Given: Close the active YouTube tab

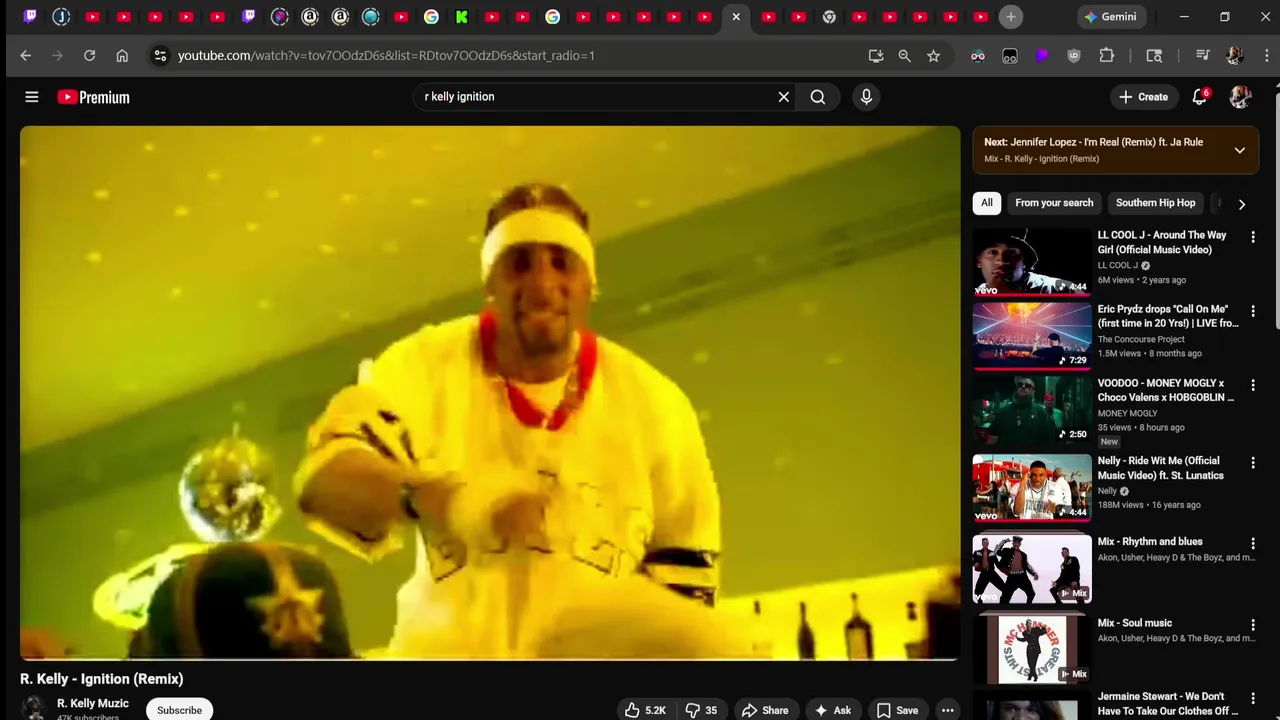Looking at the screenshot, I should tap(736, 17).
